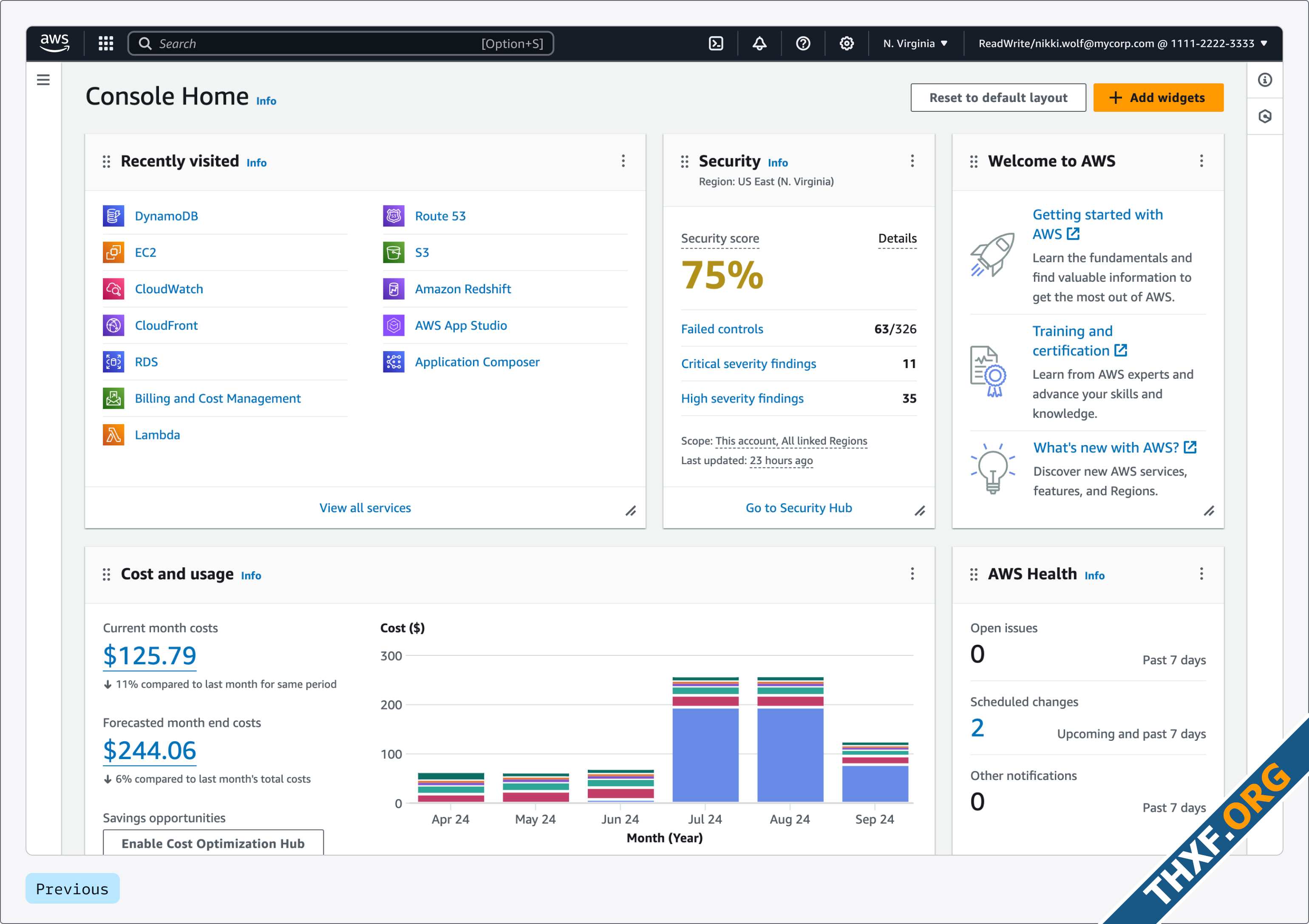Click resize handle of Recently visited widget
Screen dimensions: 1309x924
[631, 511]
